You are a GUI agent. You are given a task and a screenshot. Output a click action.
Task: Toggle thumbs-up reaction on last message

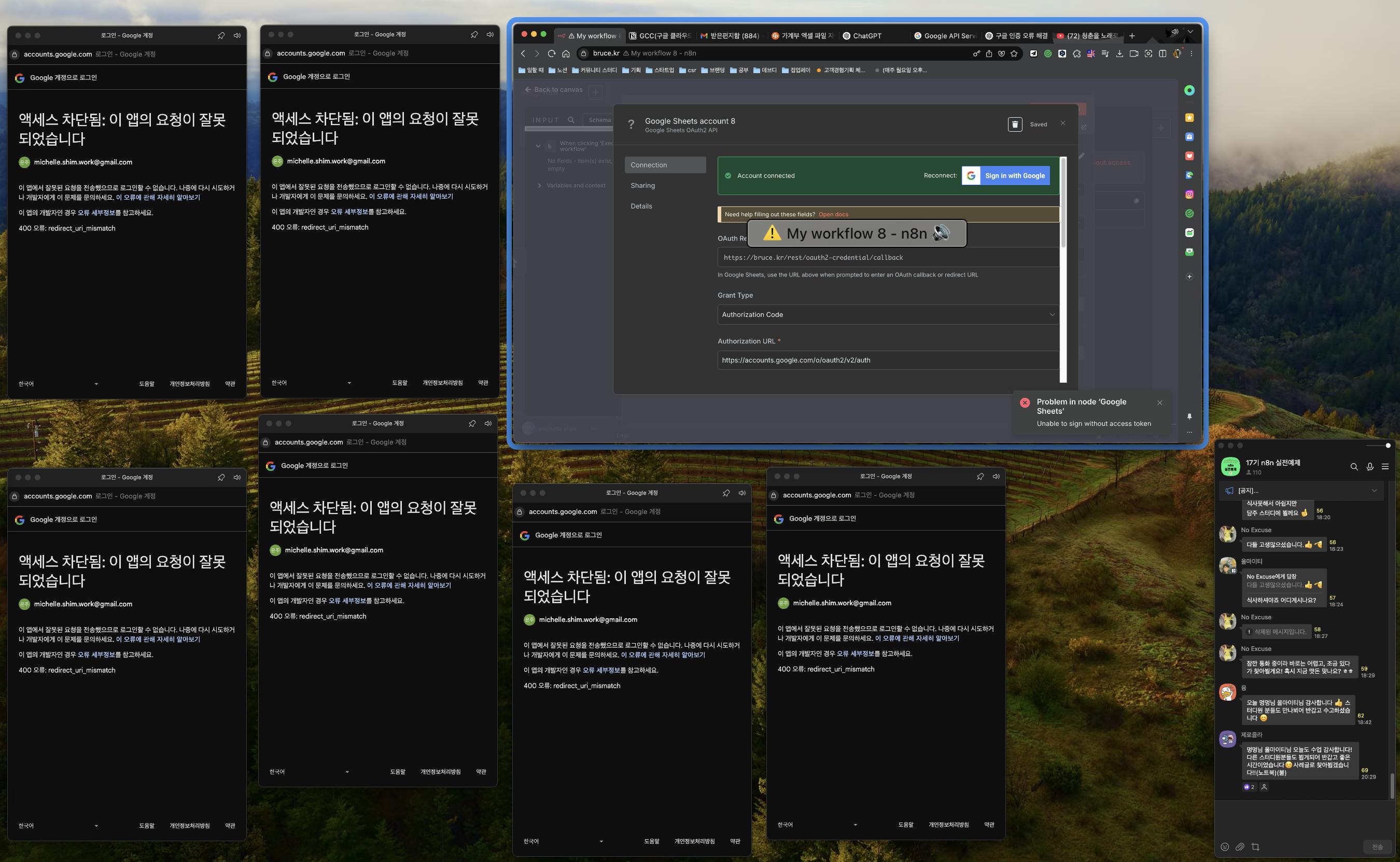pyautogui.click(x=1249, y=787)
